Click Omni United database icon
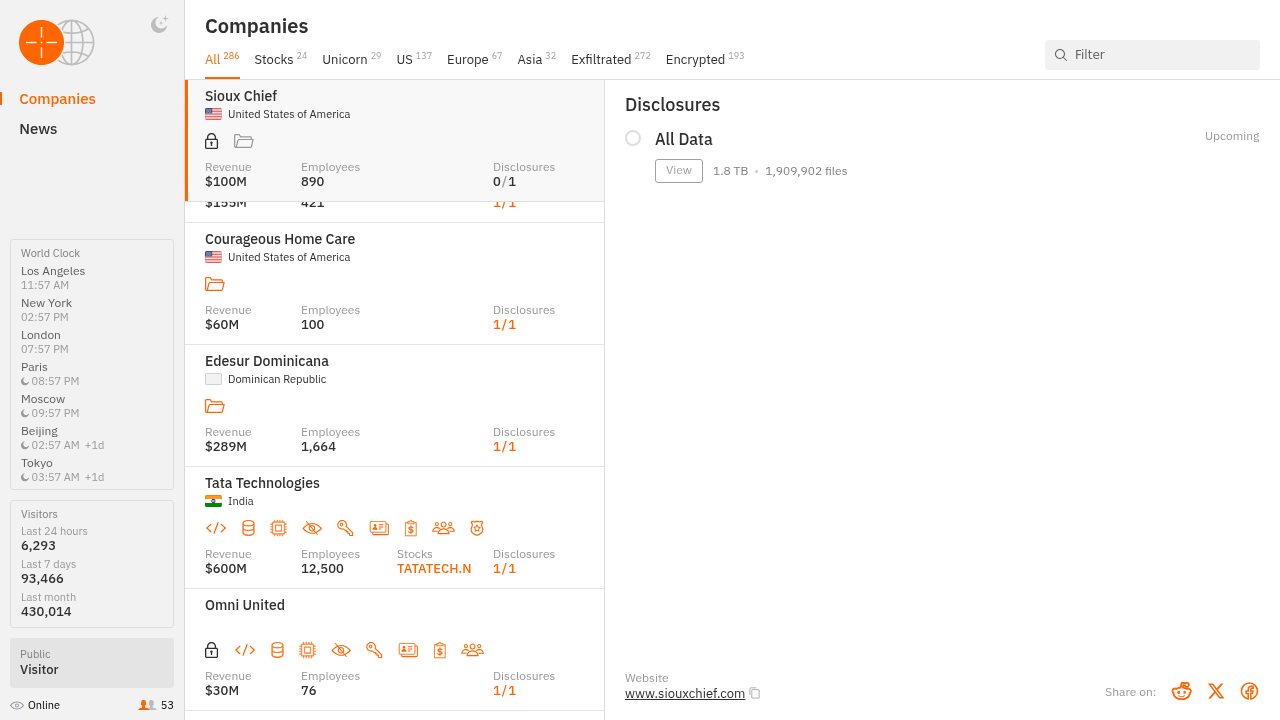1280x720 pixels. click(277, 650)
